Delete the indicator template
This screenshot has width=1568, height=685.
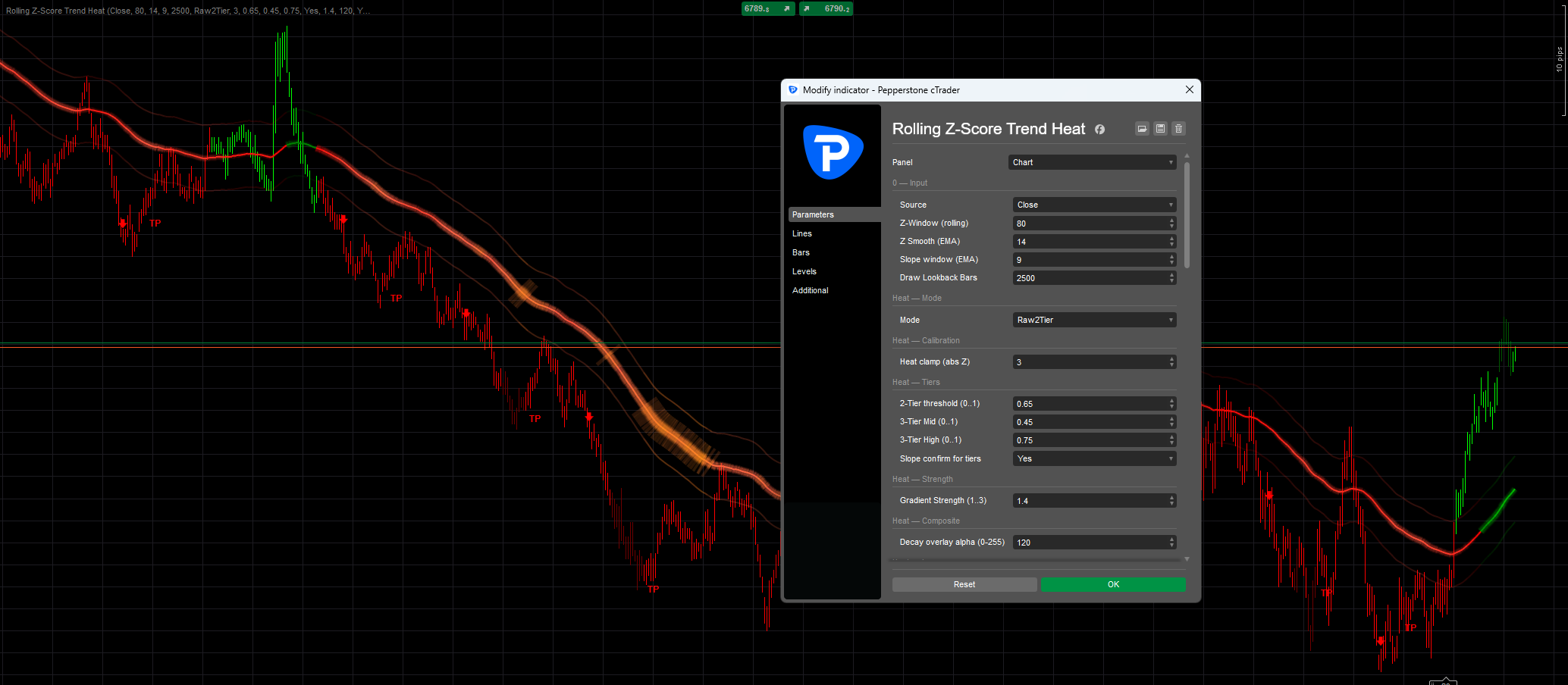pyautogui.click(x=1178, y=128)
